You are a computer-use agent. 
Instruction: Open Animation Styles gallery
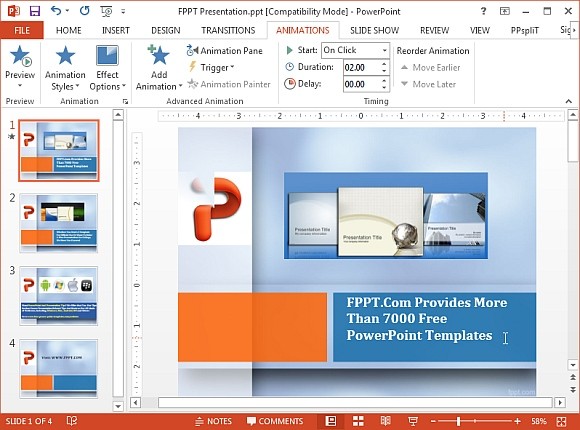pyautogui.click(x=65, y=68)
